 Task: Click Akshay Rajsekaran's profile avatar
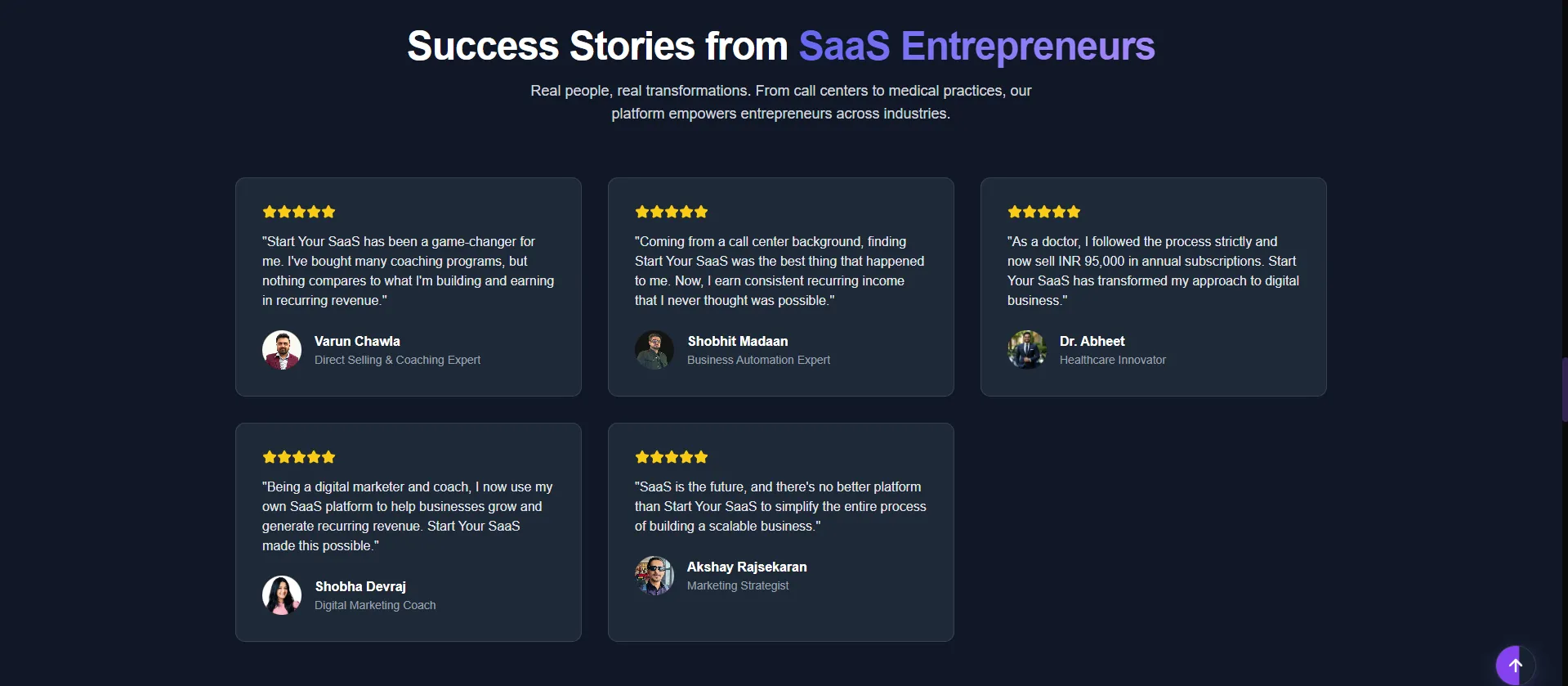click(x=654, y=576)
